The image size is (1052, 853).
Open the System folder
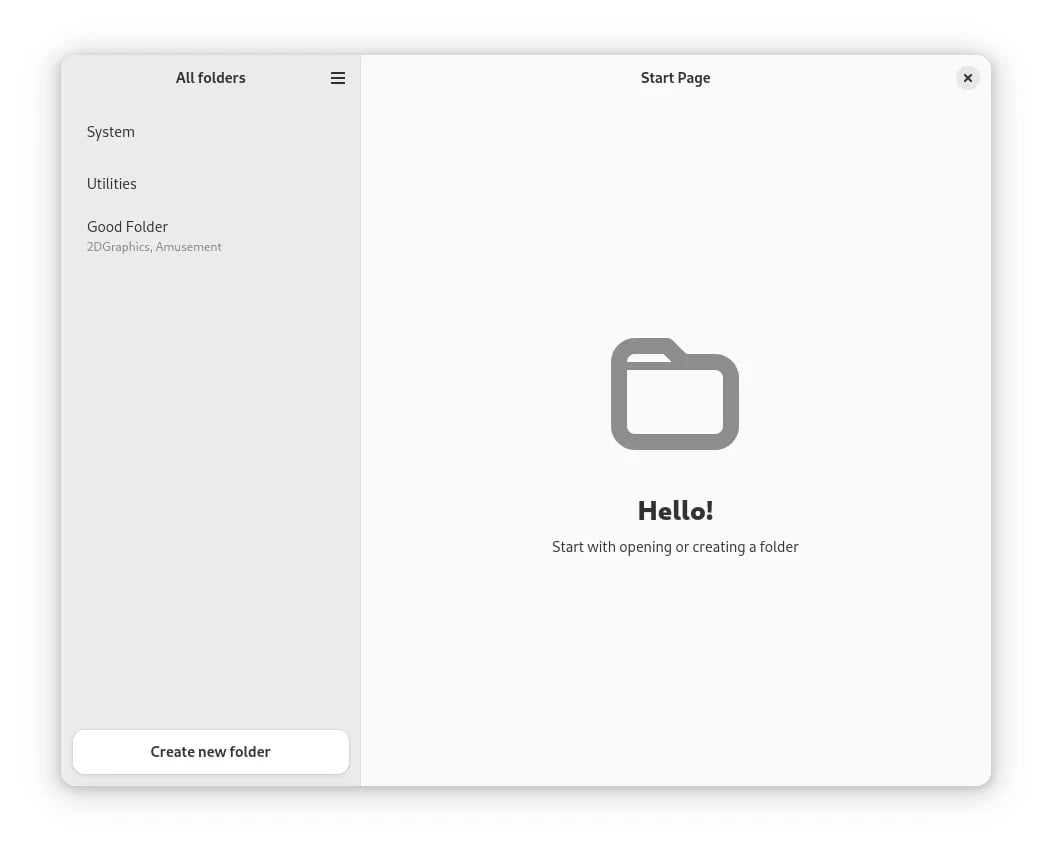(211, 132)
